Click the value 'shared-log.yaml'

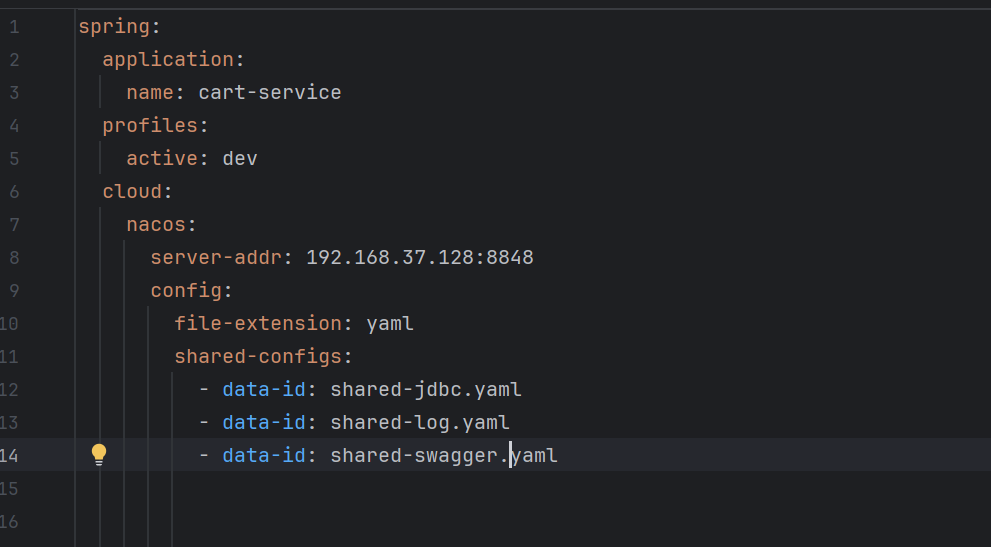click(x=420, y=422)
